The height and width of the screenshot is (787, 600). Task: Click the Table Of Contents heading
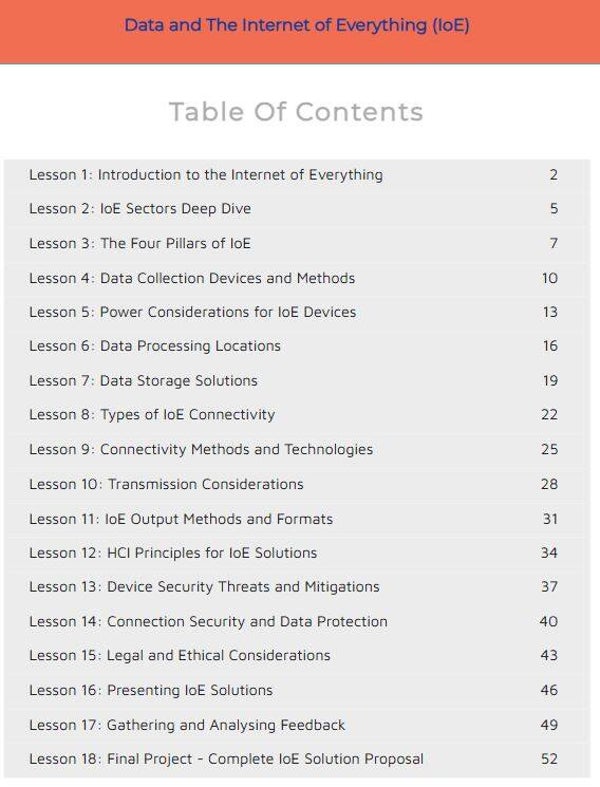(x=296, y=112)
